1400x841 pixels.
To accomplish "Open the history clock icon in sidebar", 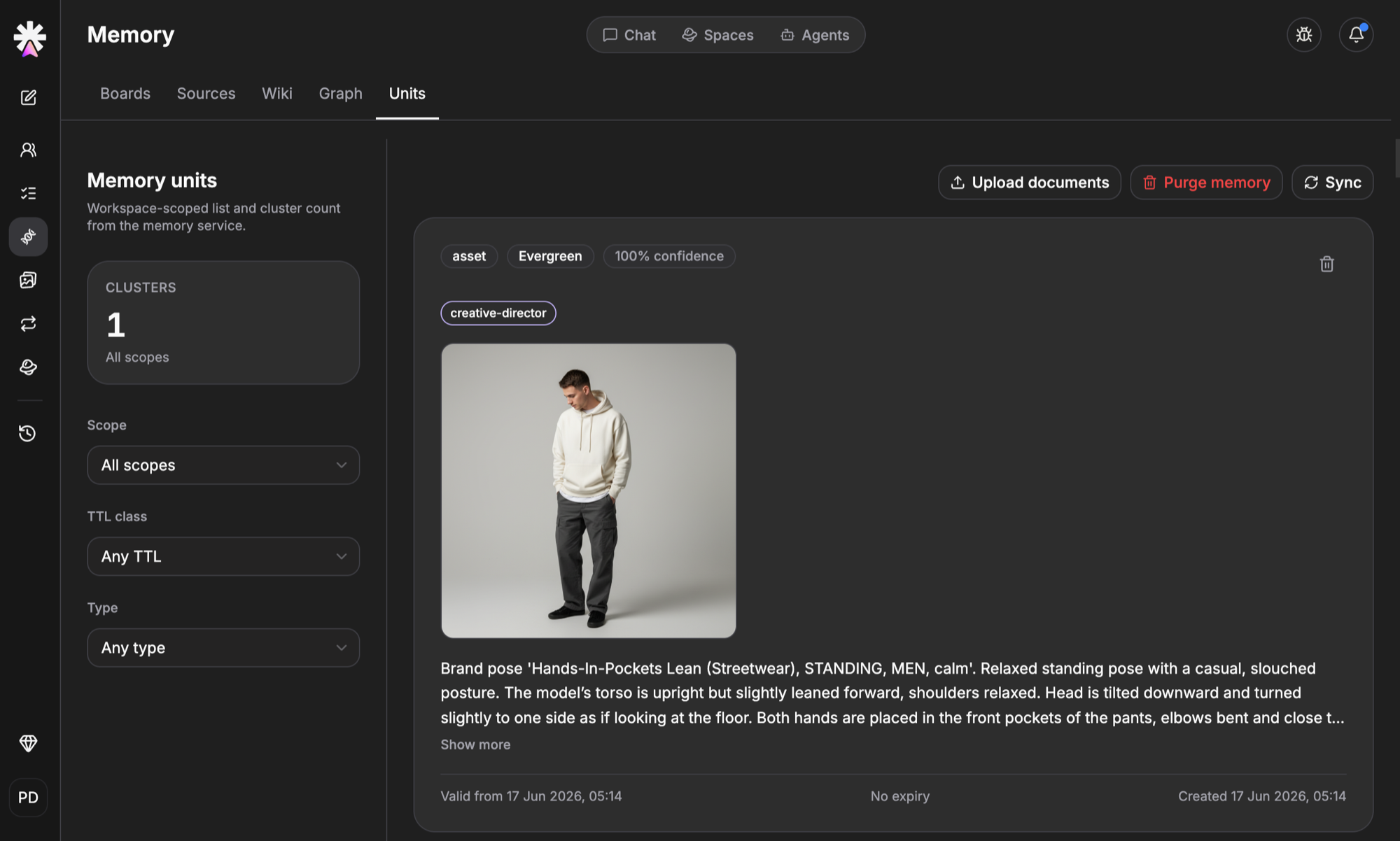I will 28,433.
